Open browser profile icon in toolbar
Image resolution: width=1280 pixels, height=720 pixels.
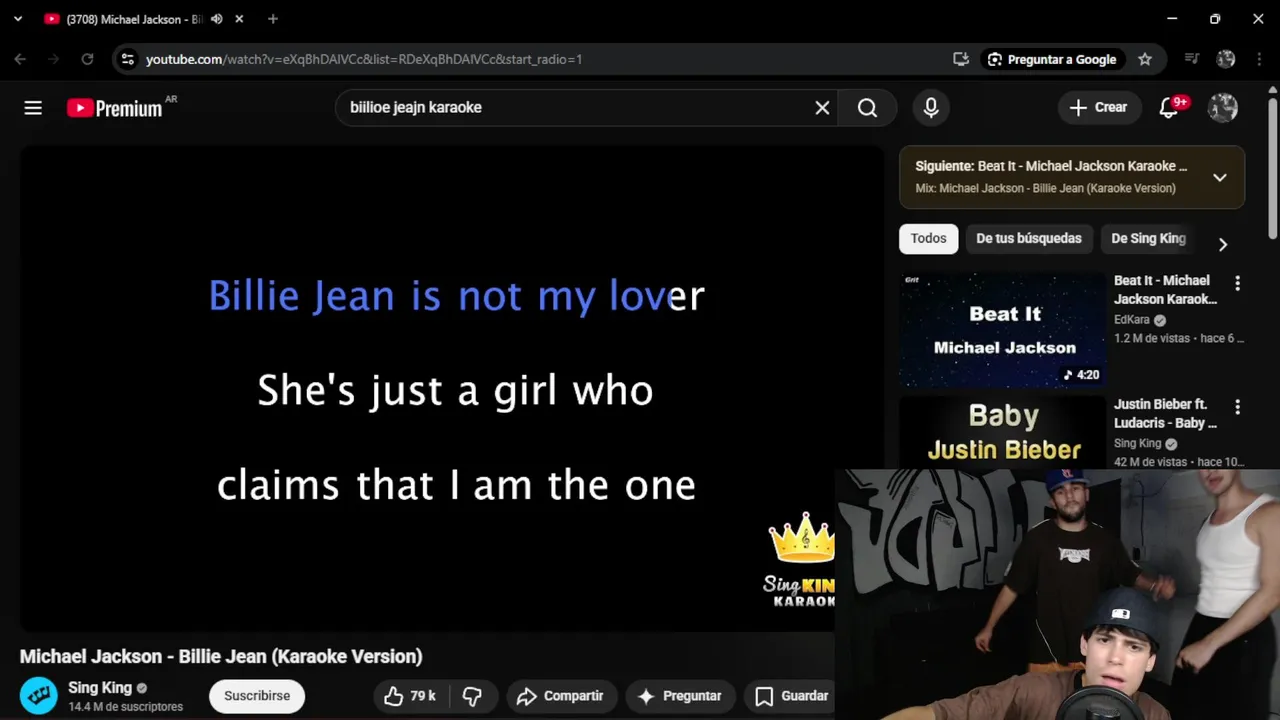click(1226, 59)
